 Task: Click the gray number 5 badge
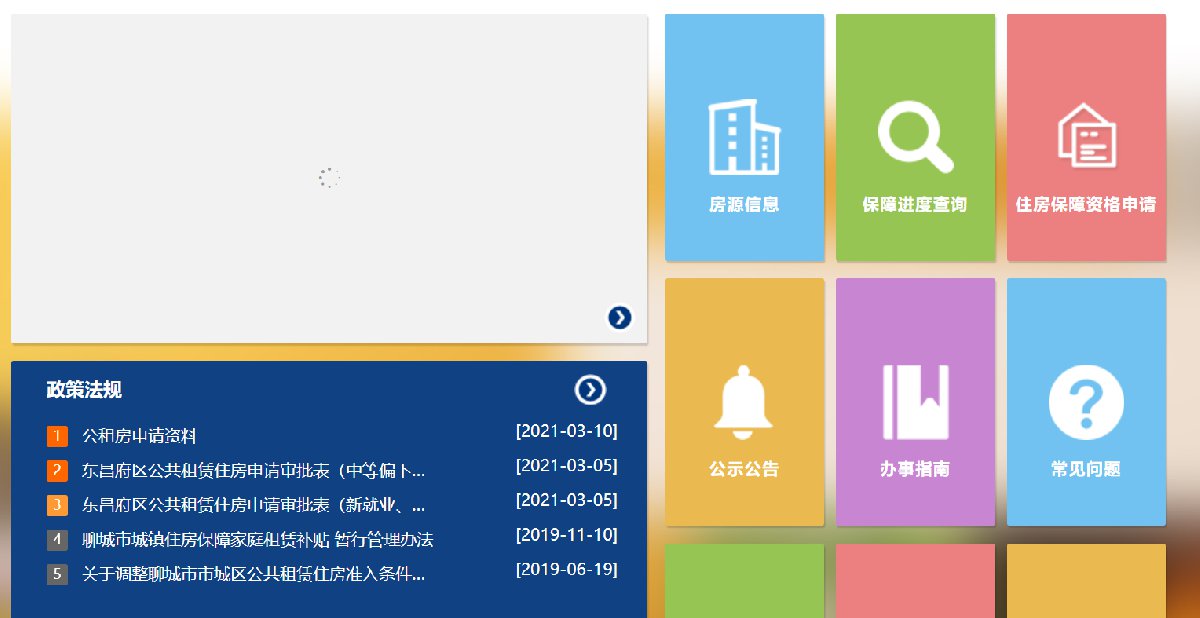57,574
